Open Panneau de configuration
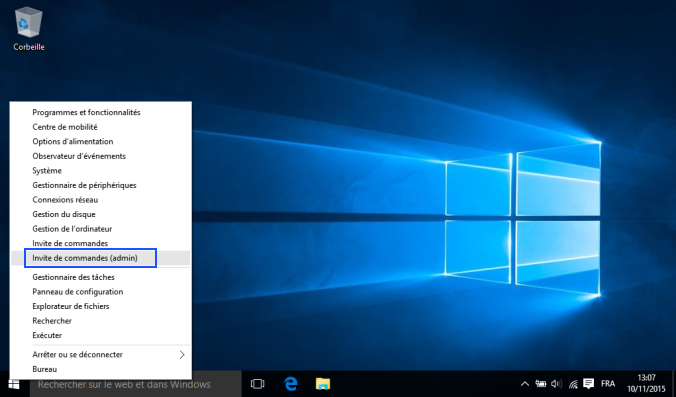The width and height of the screenshot is (676, 397). pyautogui.click(x=100, y=292)
